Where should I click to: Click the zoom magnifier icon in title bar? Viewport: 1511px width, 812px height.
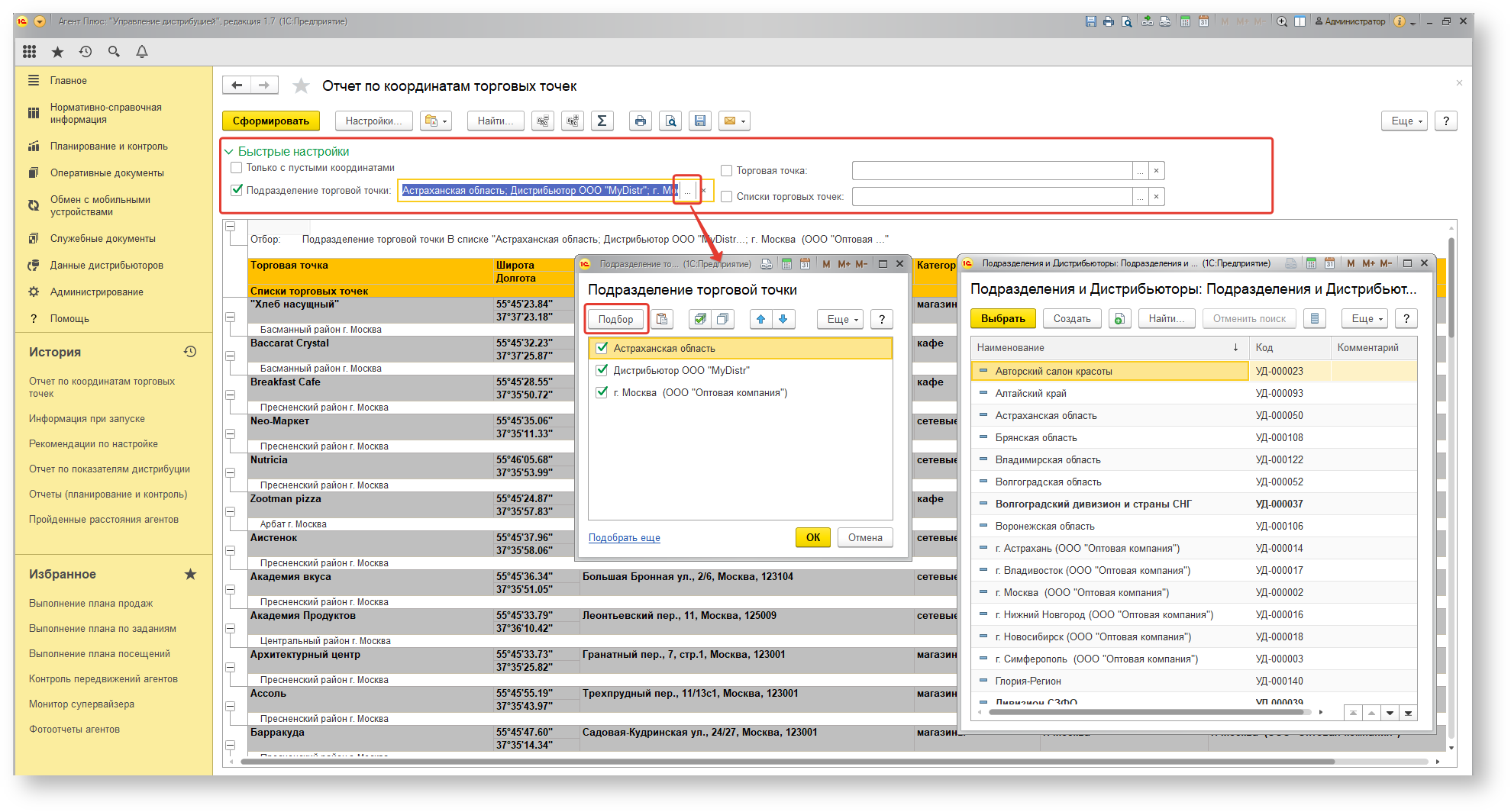(x=1282, y=21)
